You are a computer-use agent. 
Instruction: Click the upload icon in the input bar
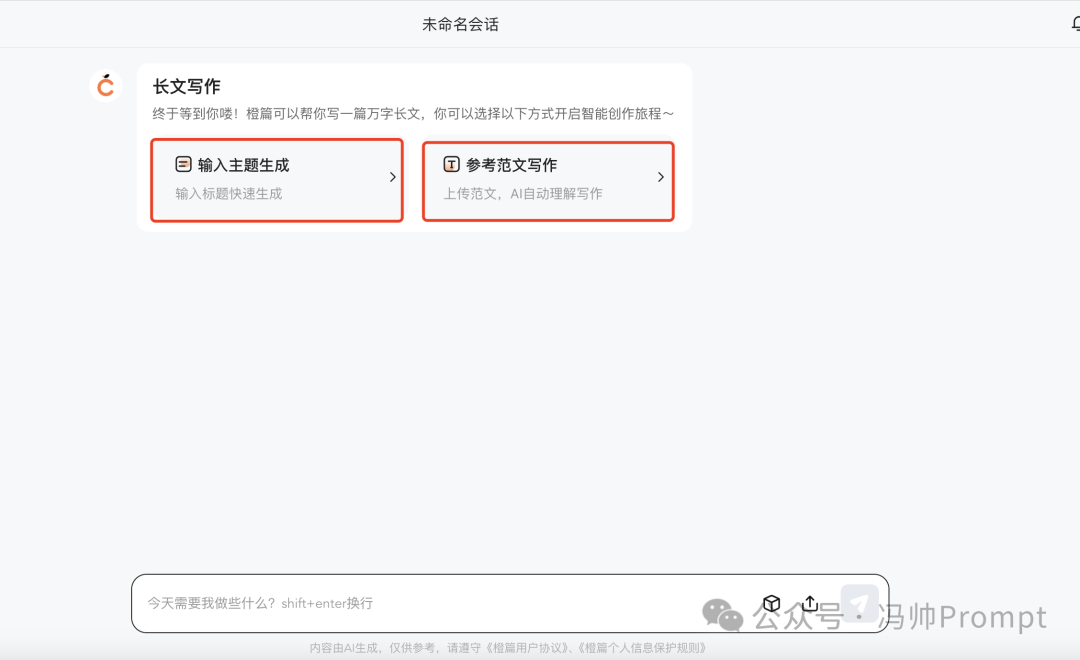pyautogui.click(x=810, y=603)
